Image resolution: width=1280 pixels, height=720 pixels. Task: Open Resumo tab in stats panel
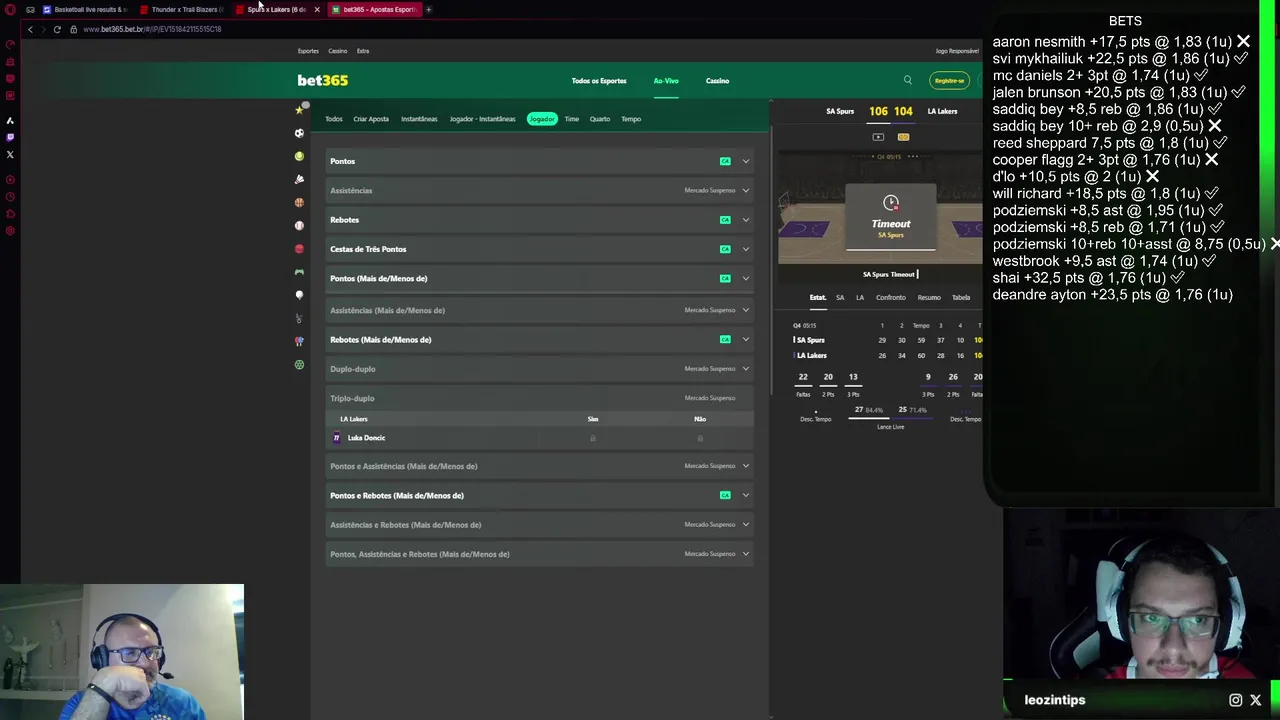(929, 298)
